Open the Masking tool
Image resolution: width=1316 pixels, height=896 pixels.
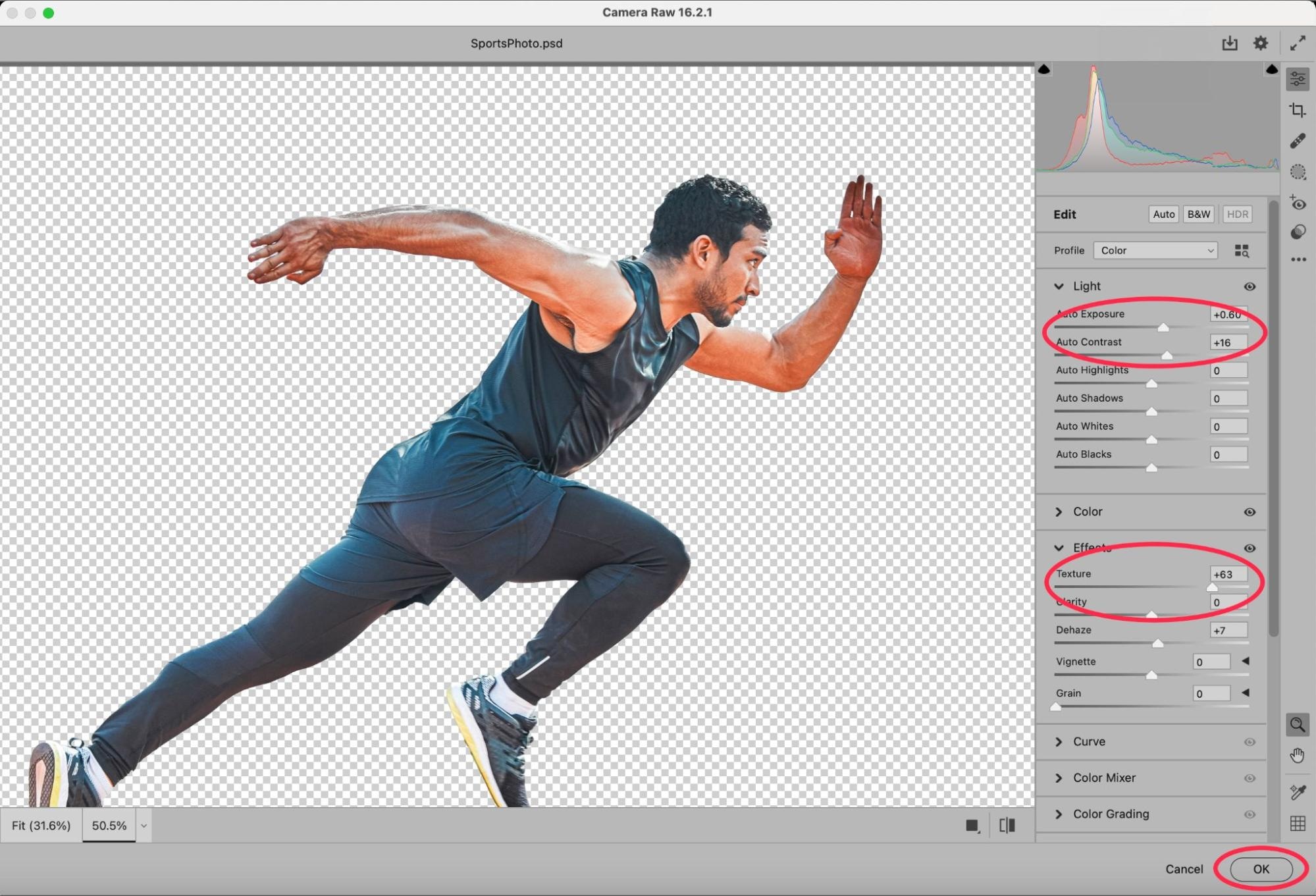pos(1298,172)
